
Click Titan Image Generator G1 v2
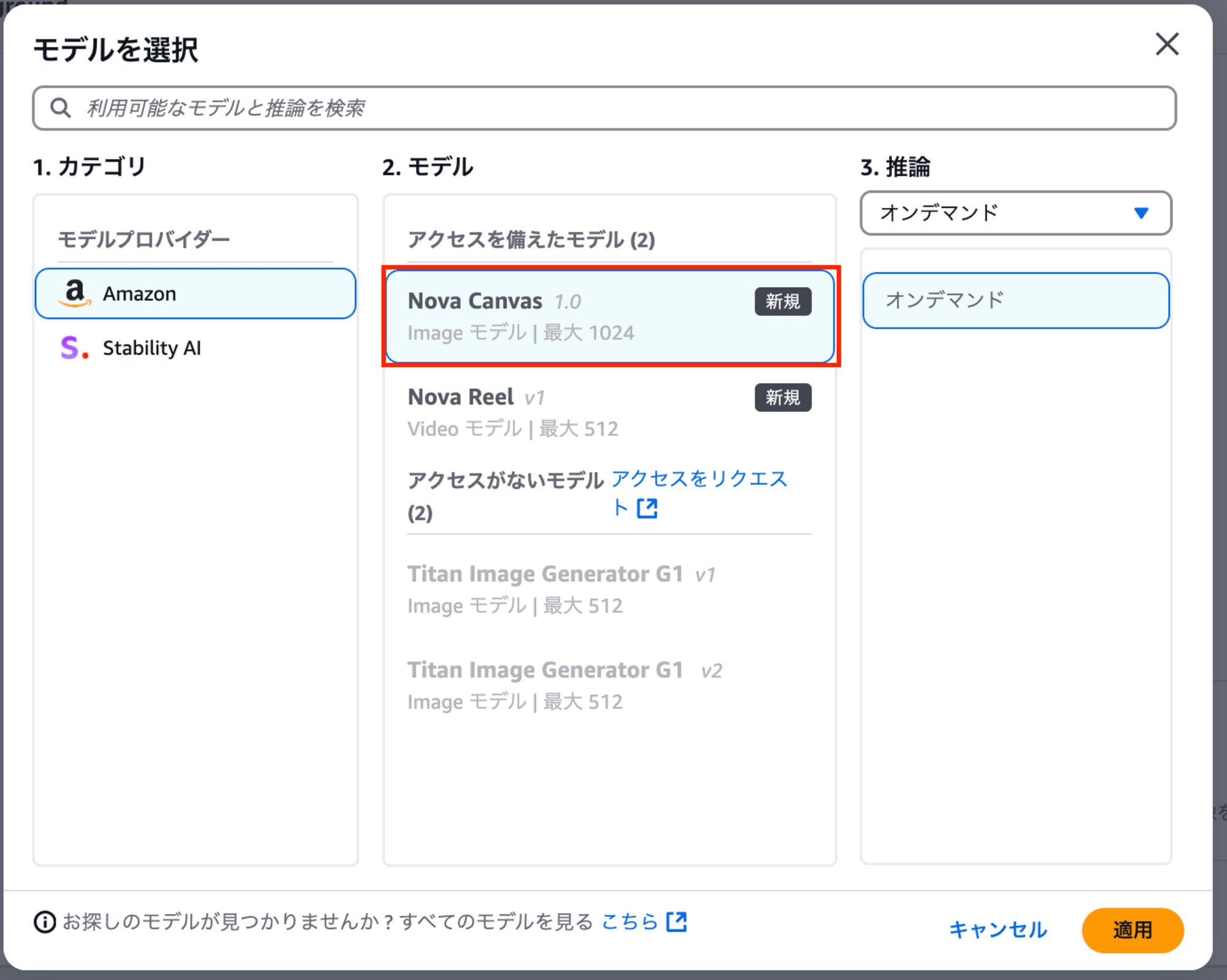[x=610, y=685]
